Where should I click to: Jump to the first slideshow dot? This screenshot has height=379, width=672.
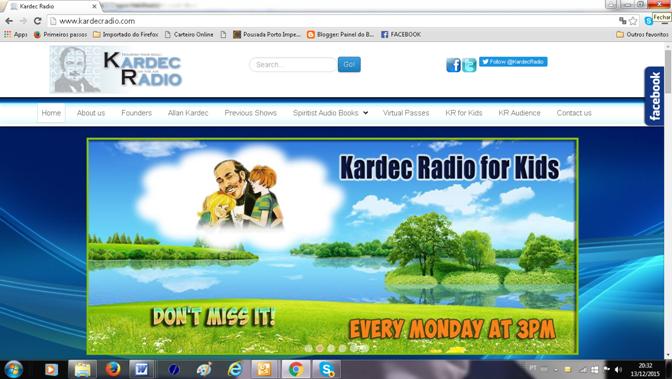tap(309, 348)
